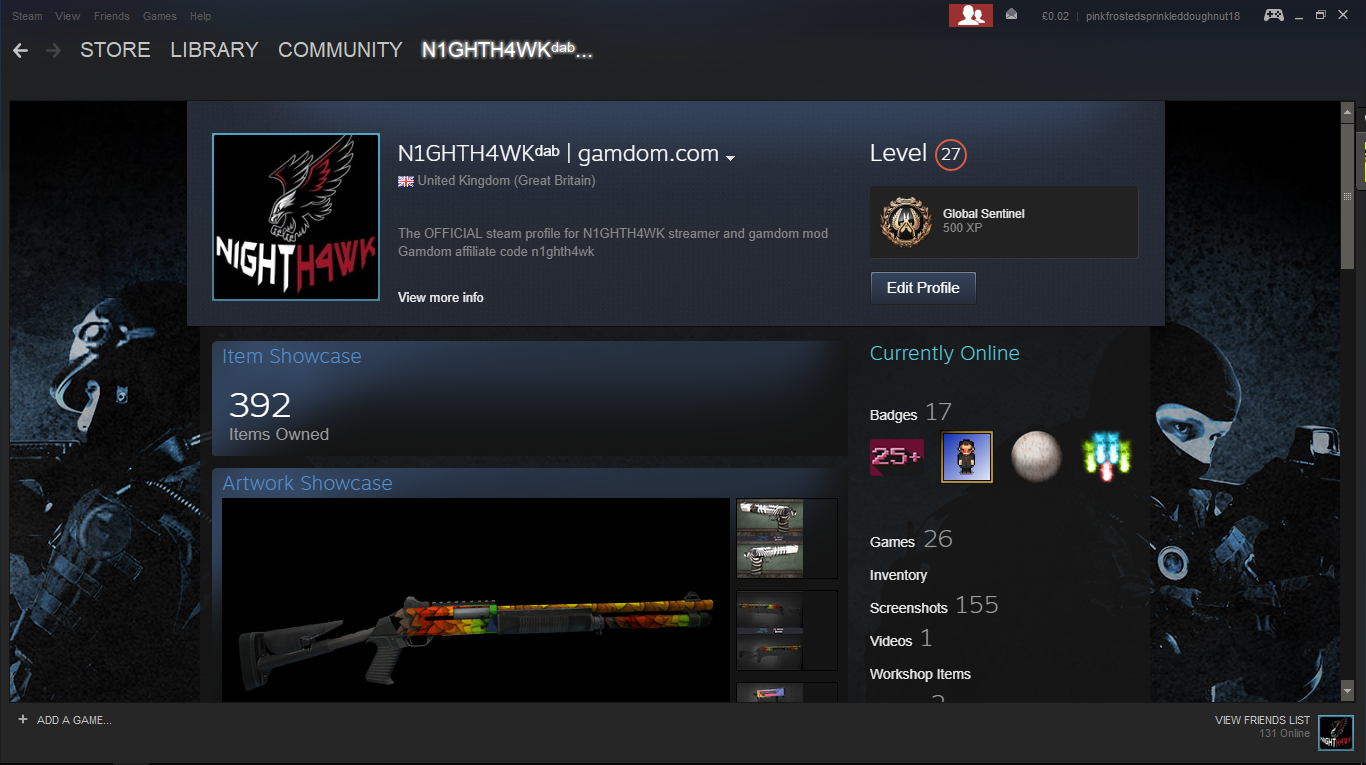Open the Workshop Items link
Screen dimensions: 1366x765
[920, 674]
